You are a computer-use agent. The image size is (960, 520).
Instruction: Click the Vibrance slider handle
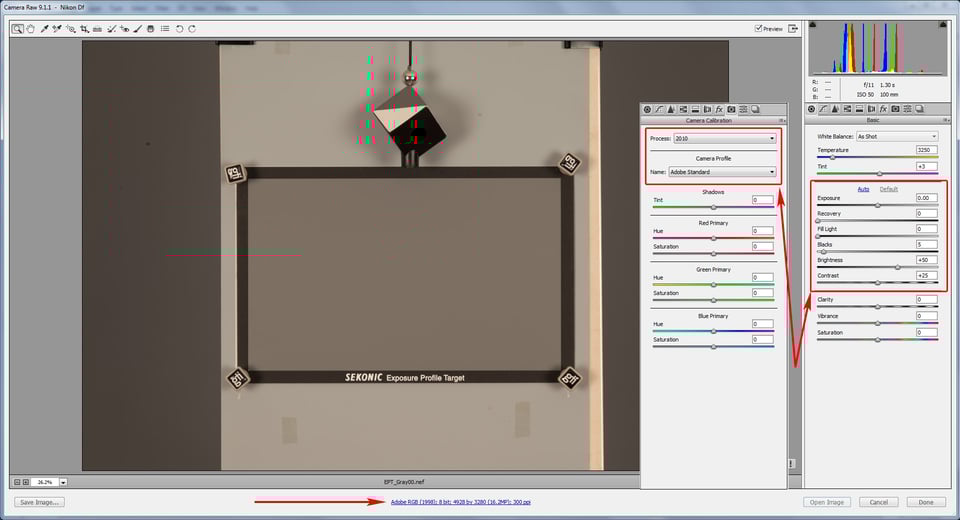[x=877, y=323]
